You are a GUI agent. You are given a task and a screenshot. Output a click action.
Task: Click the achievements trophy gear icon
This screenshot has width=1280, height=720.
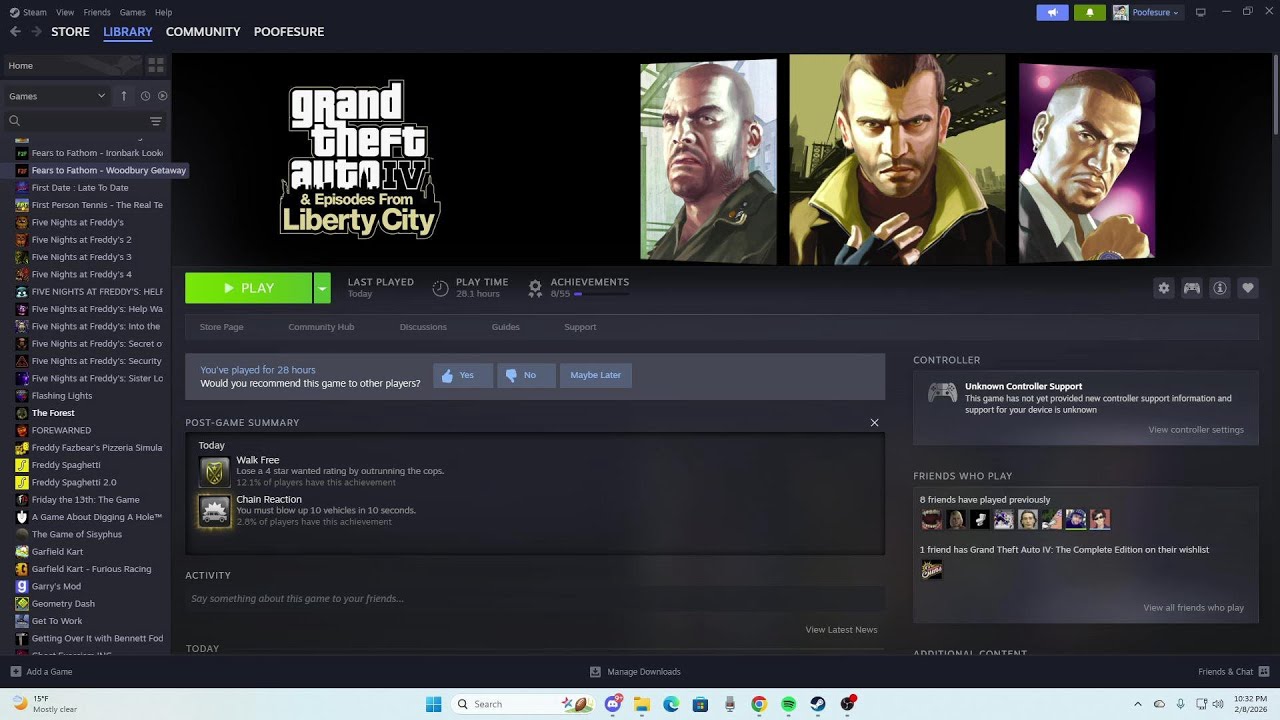[x=535, y=288]
